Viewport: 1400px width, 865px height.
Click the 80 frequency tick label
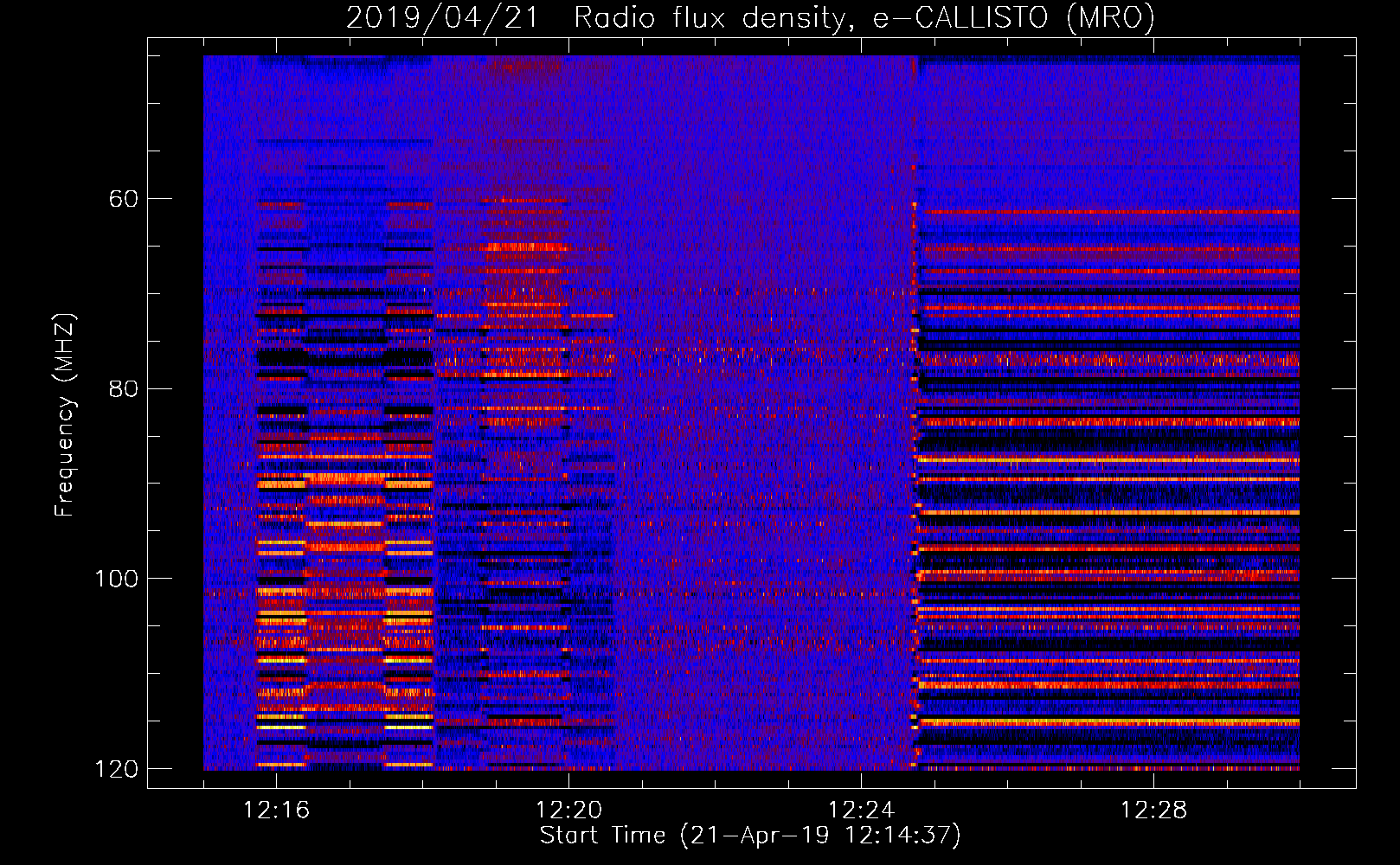pos(124,388)
